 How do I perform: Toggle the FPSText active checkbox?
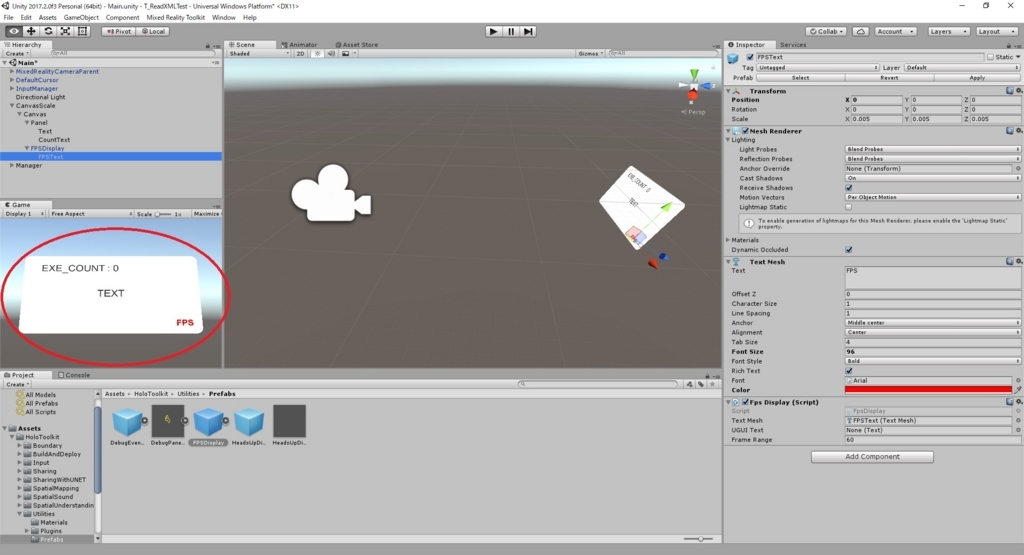[750, 57]
